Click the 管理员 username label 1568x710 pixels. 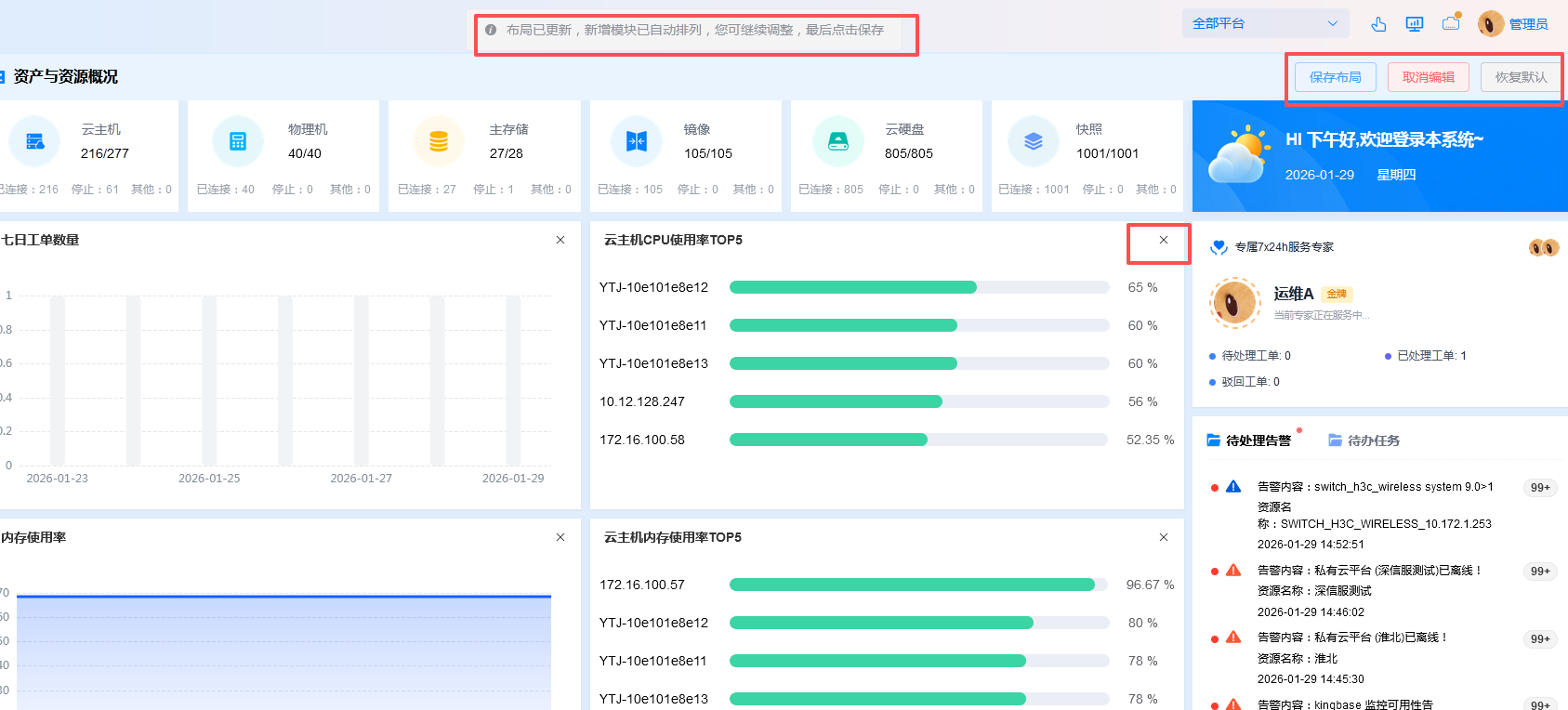coord(1528,24)
